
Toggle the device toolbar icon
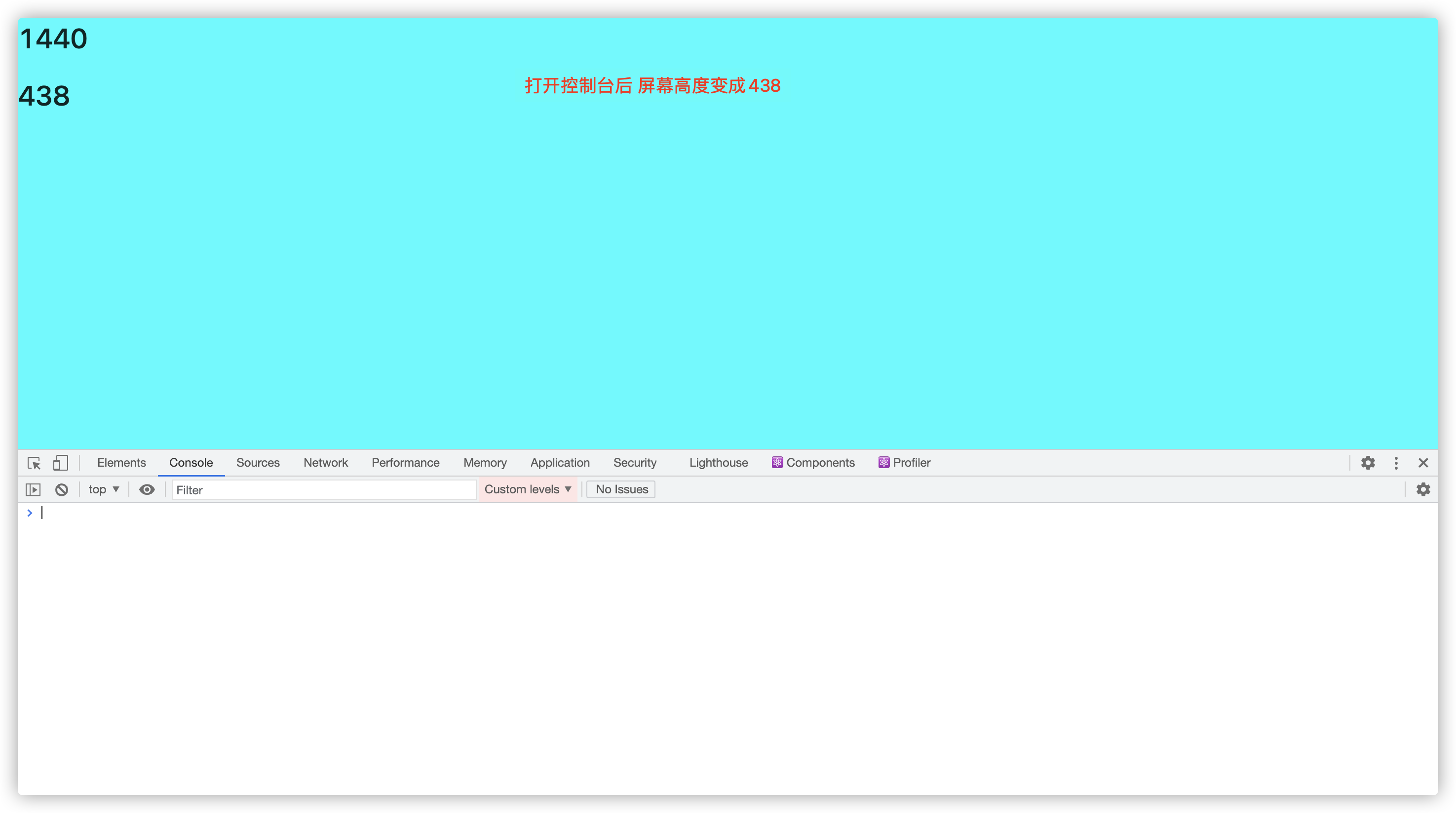click(x=61, y=463)
